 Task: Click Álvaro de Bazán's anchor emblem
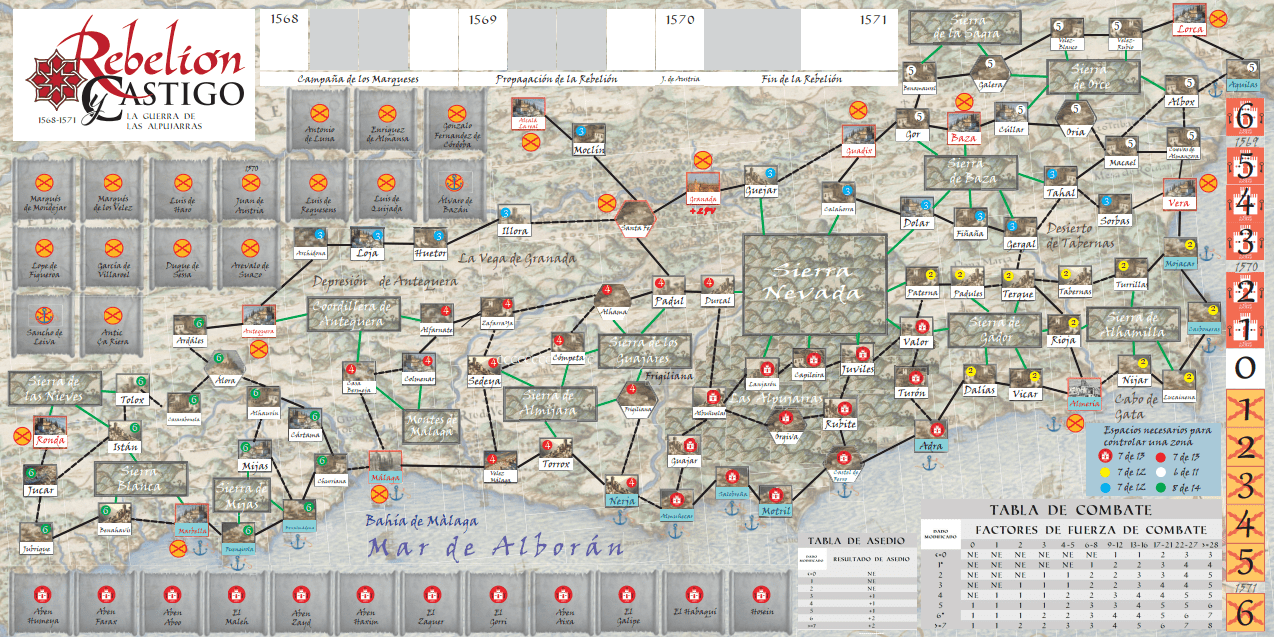(x=456, y=182)
